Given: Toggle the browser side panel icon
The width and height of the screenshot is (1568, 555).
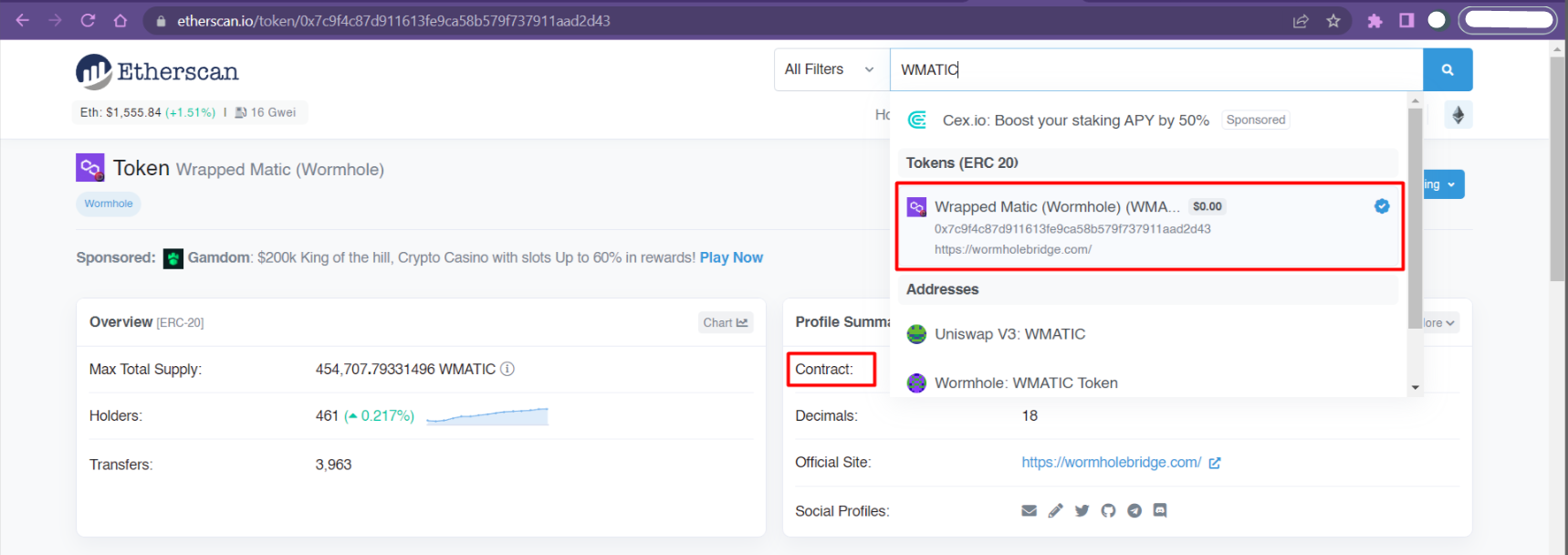Looking at the screenshot, I should [1406, 20].
